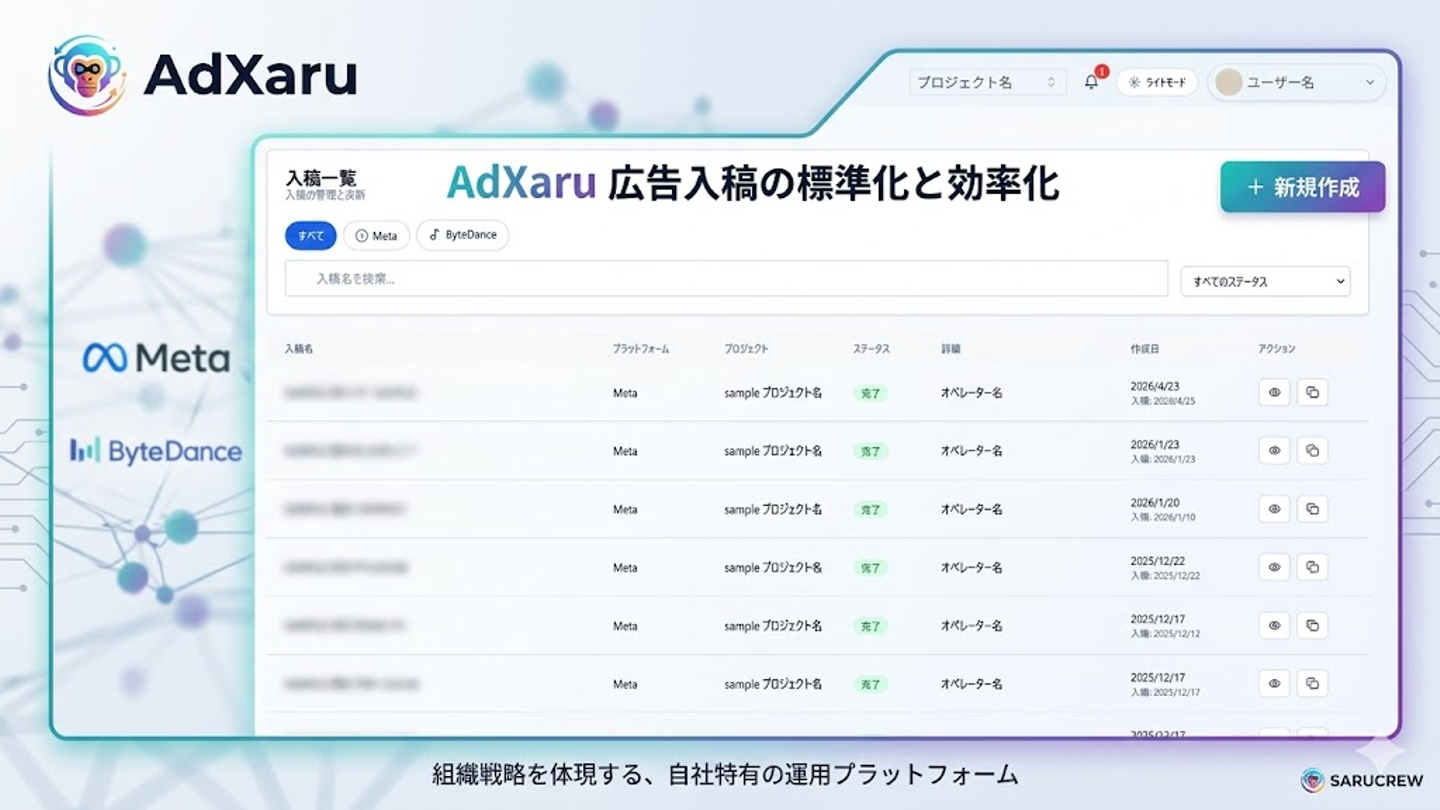Viewport: 1440px width, 810px height.
Task: Duplicate the entry created 2025/12/22
Action: tap(1312, 567)
